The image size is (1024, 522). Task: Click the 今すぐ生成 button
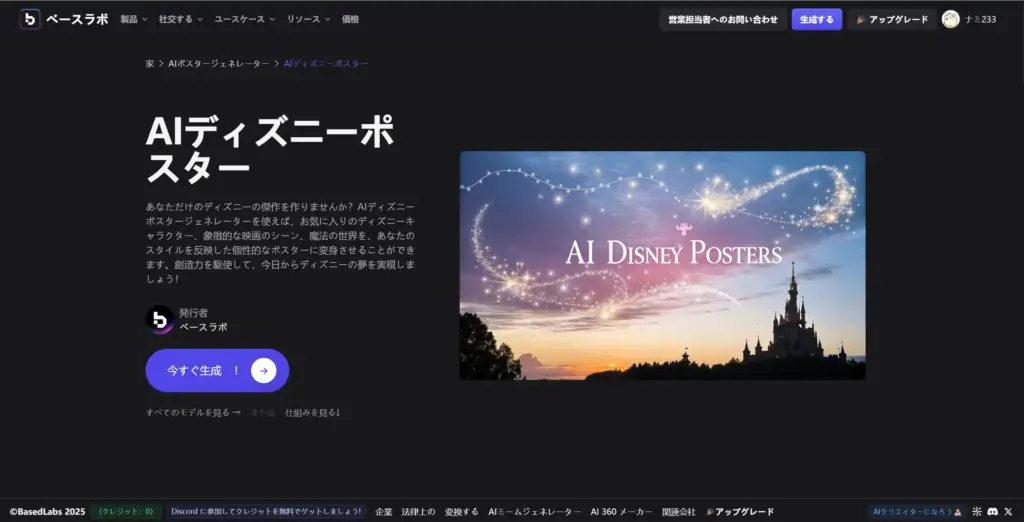[217, 370]
